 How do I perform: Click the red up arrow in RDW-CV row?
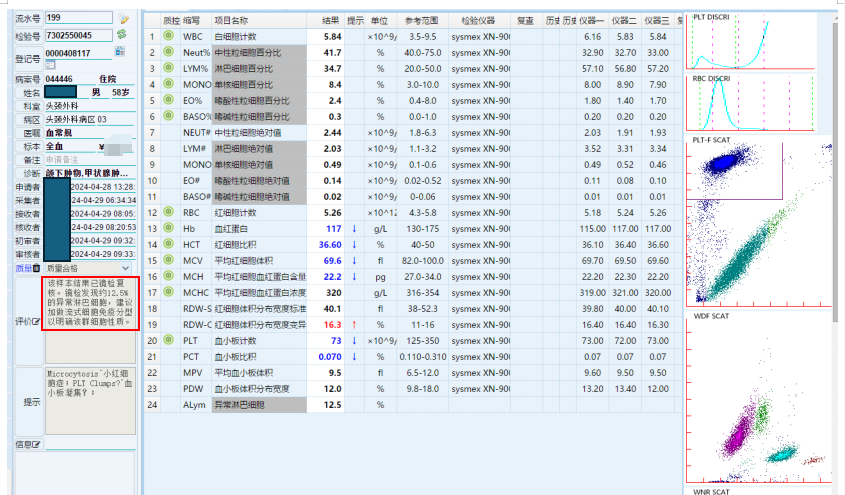pos(354,325)
